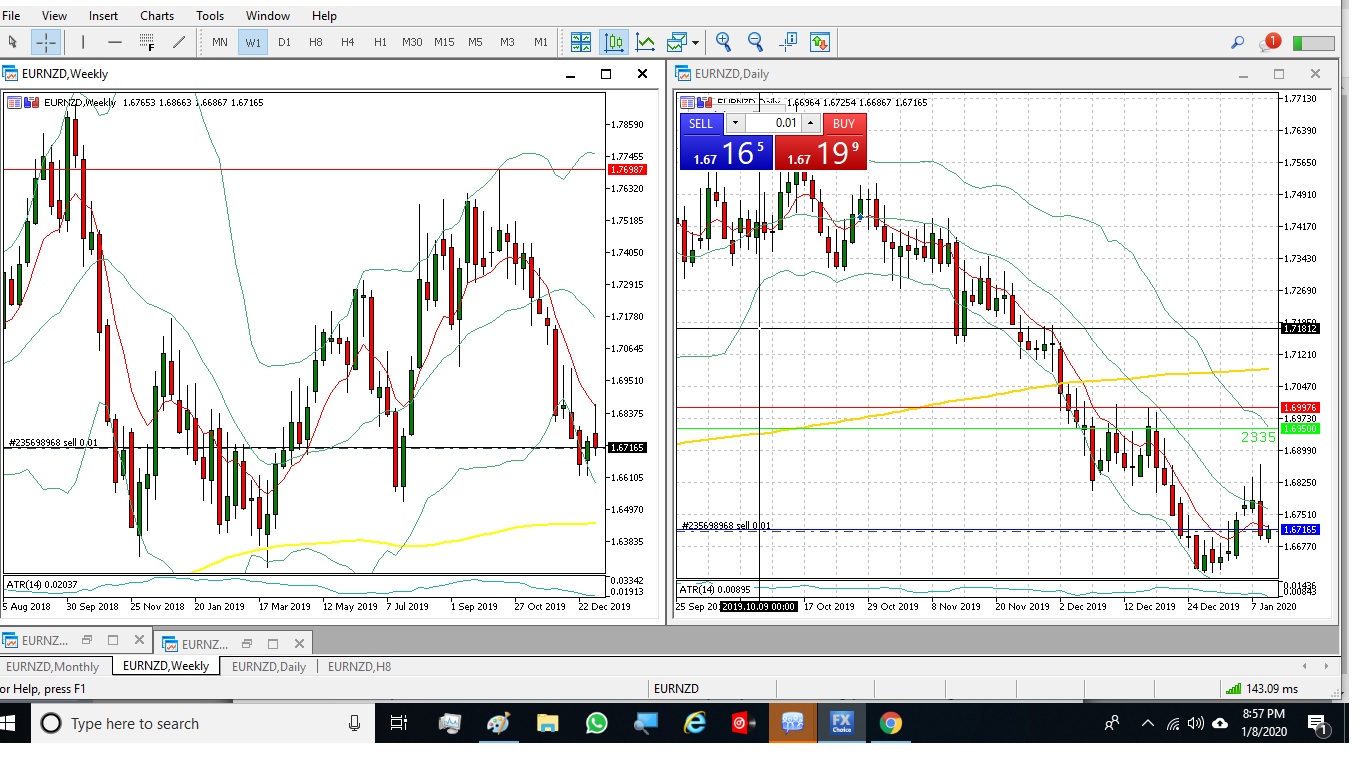Viewport: 1366px width, 768px height.
Task: Open the red notification badge icon
Action: pos(1270,42)
